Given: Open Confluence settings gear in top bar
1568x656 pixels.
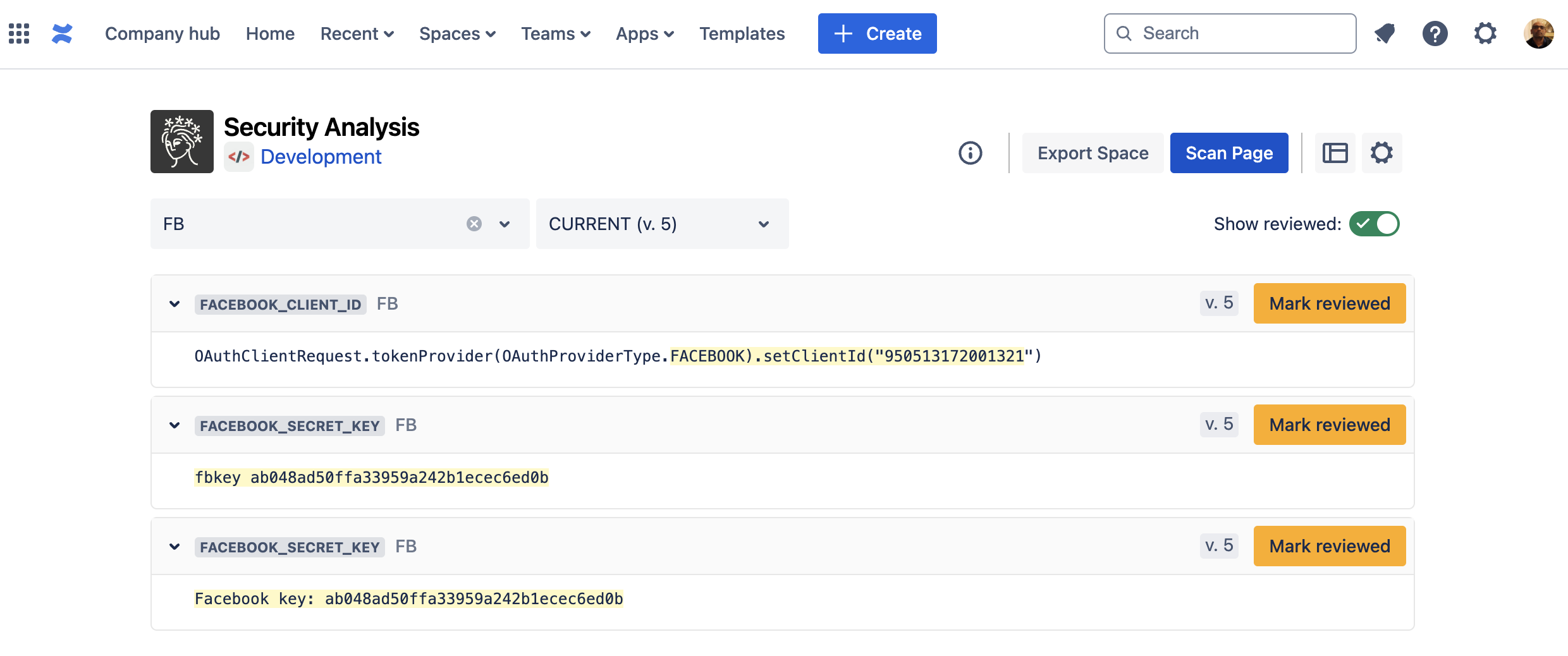Looking at the screenshot, I should coord(1486,33).
